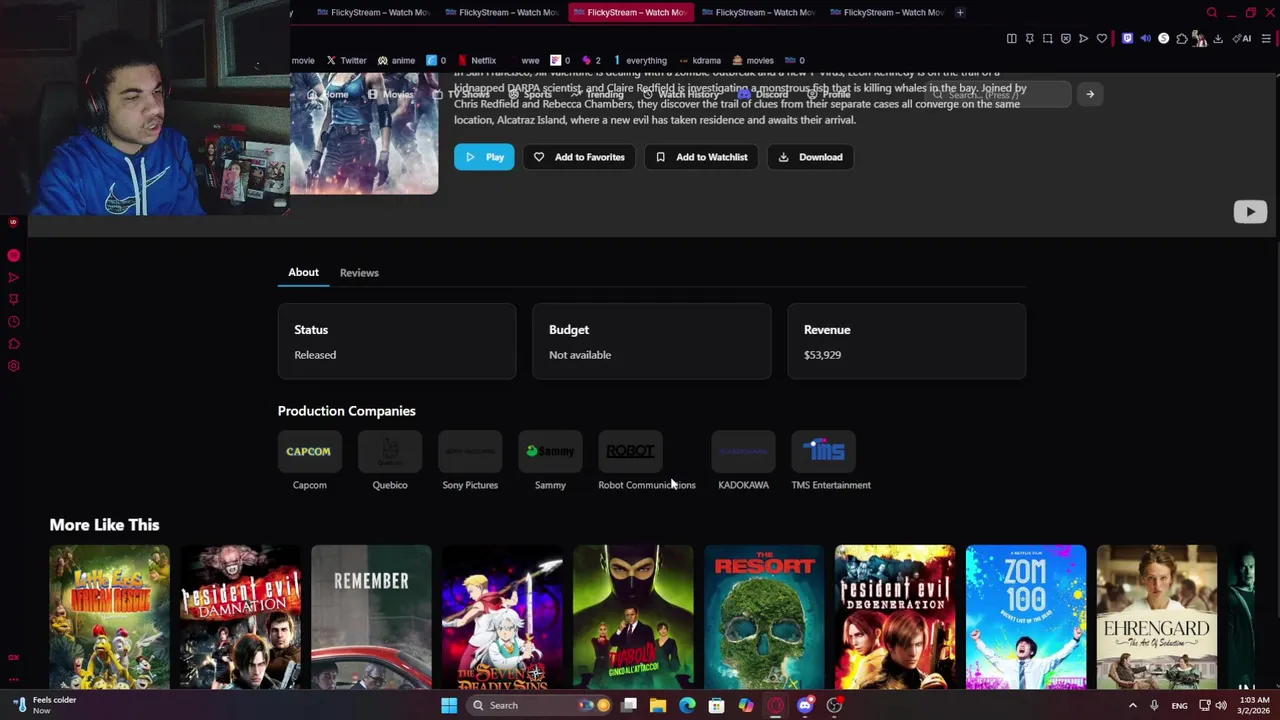Open the Ehrengard movie poster

pyautogui.click(x=1157, y=617)
